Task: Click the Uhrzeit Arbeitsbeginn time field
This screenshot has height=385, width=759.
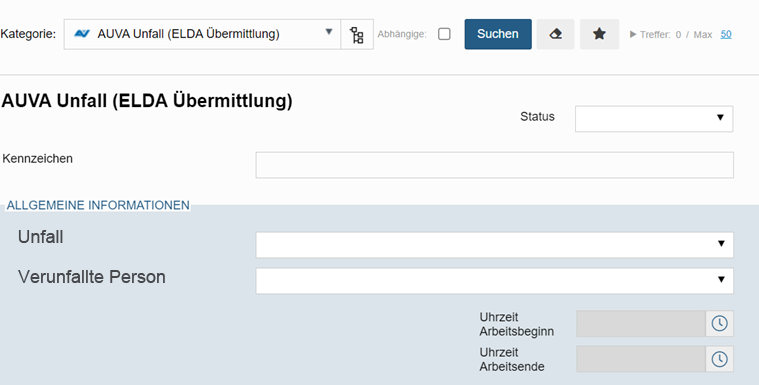Action: [641, 323]
